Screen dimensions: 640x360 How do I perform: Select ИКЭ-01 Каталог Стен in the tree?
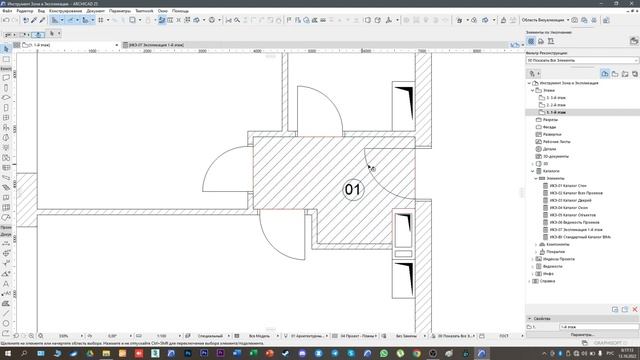[568, 186]
